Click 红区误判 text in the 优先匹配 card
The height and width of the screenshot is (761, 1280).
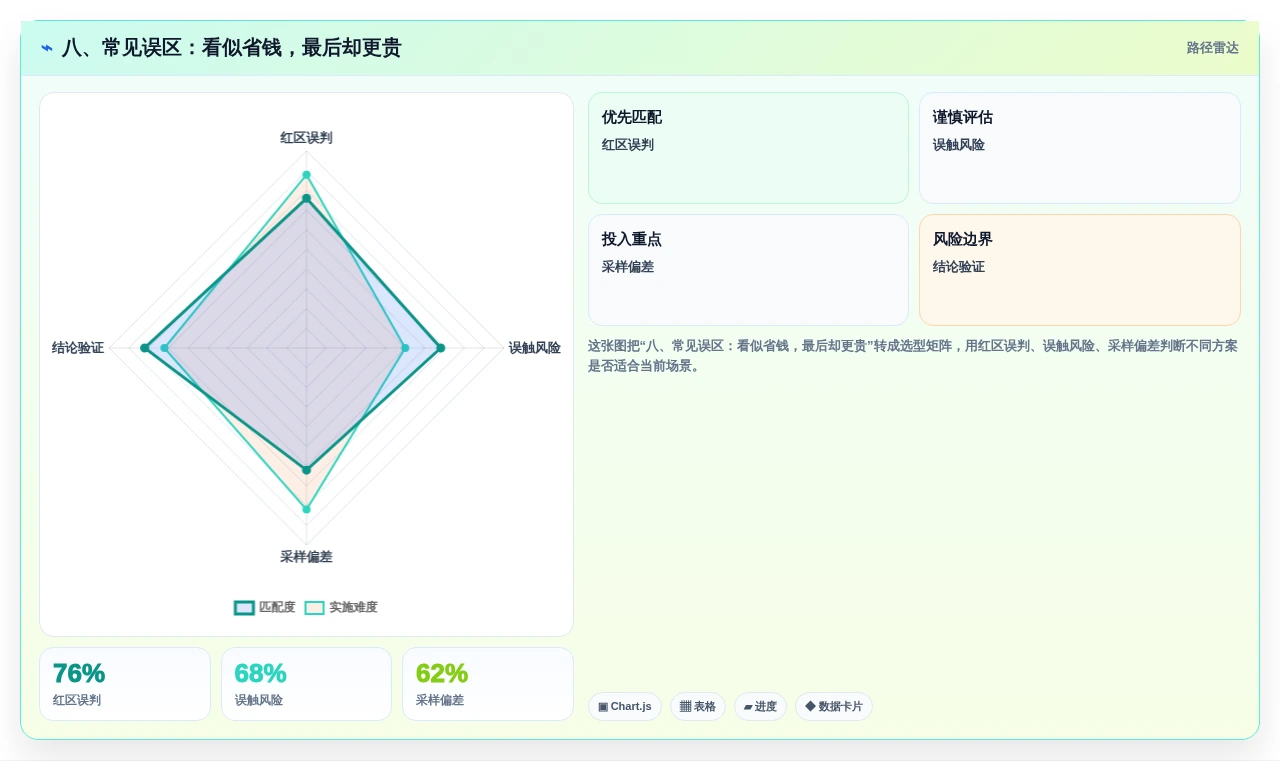point(628,145)
